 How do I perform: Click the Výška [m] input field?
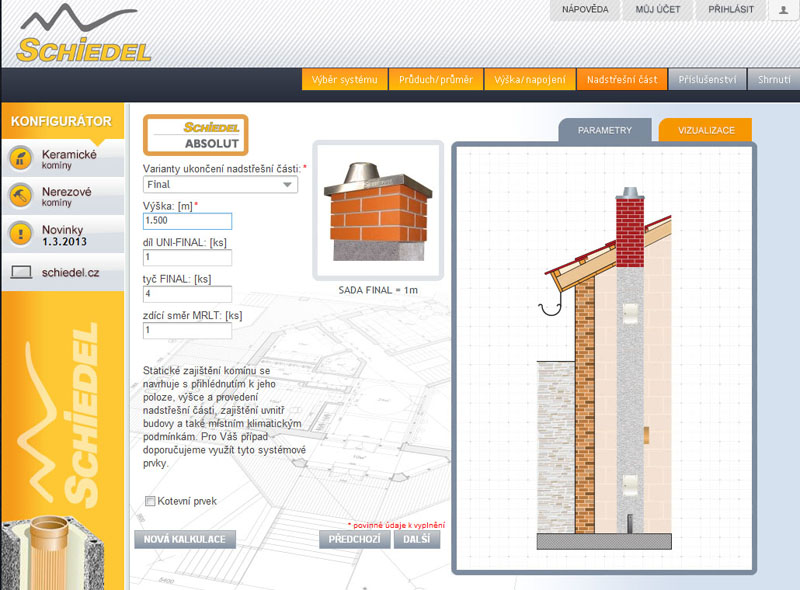point(187,221)
